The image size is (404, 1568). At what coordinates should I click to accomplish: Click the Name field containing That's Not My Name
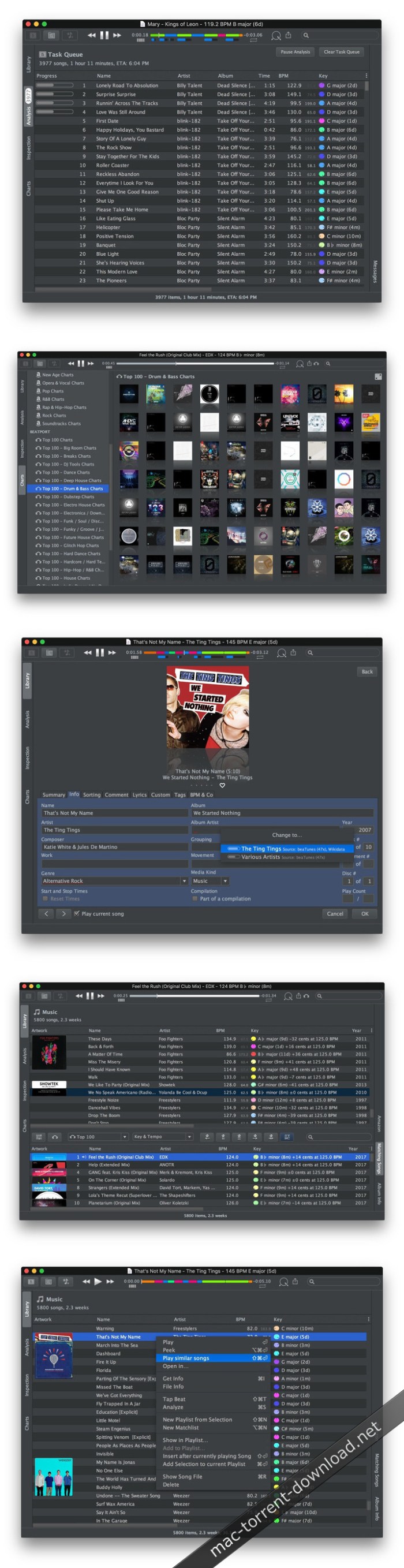pos(114,813)
